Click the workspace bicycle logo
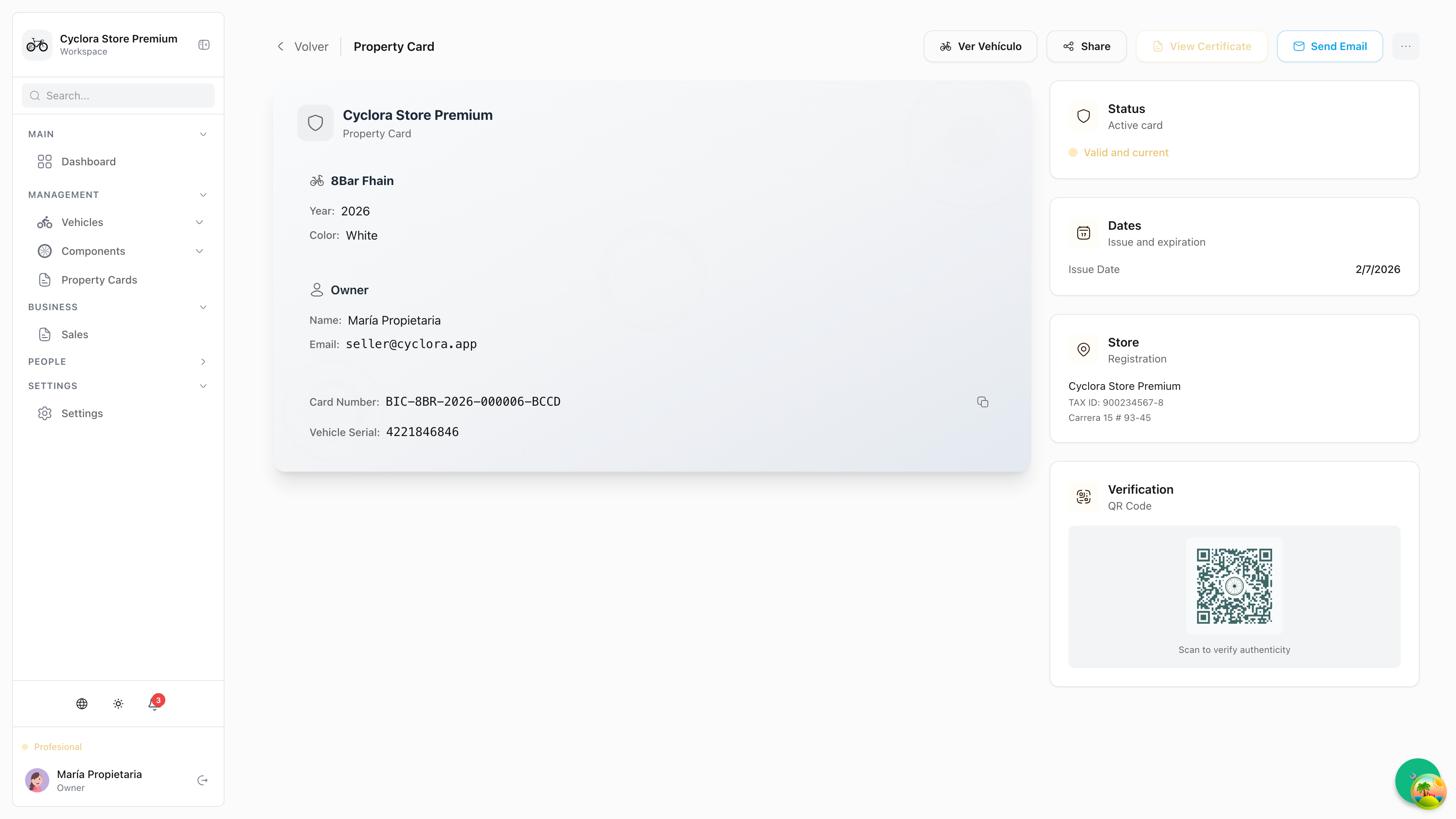Viewport: 1456px width, 819px height. pyautogui.click(x=37, y=45)
